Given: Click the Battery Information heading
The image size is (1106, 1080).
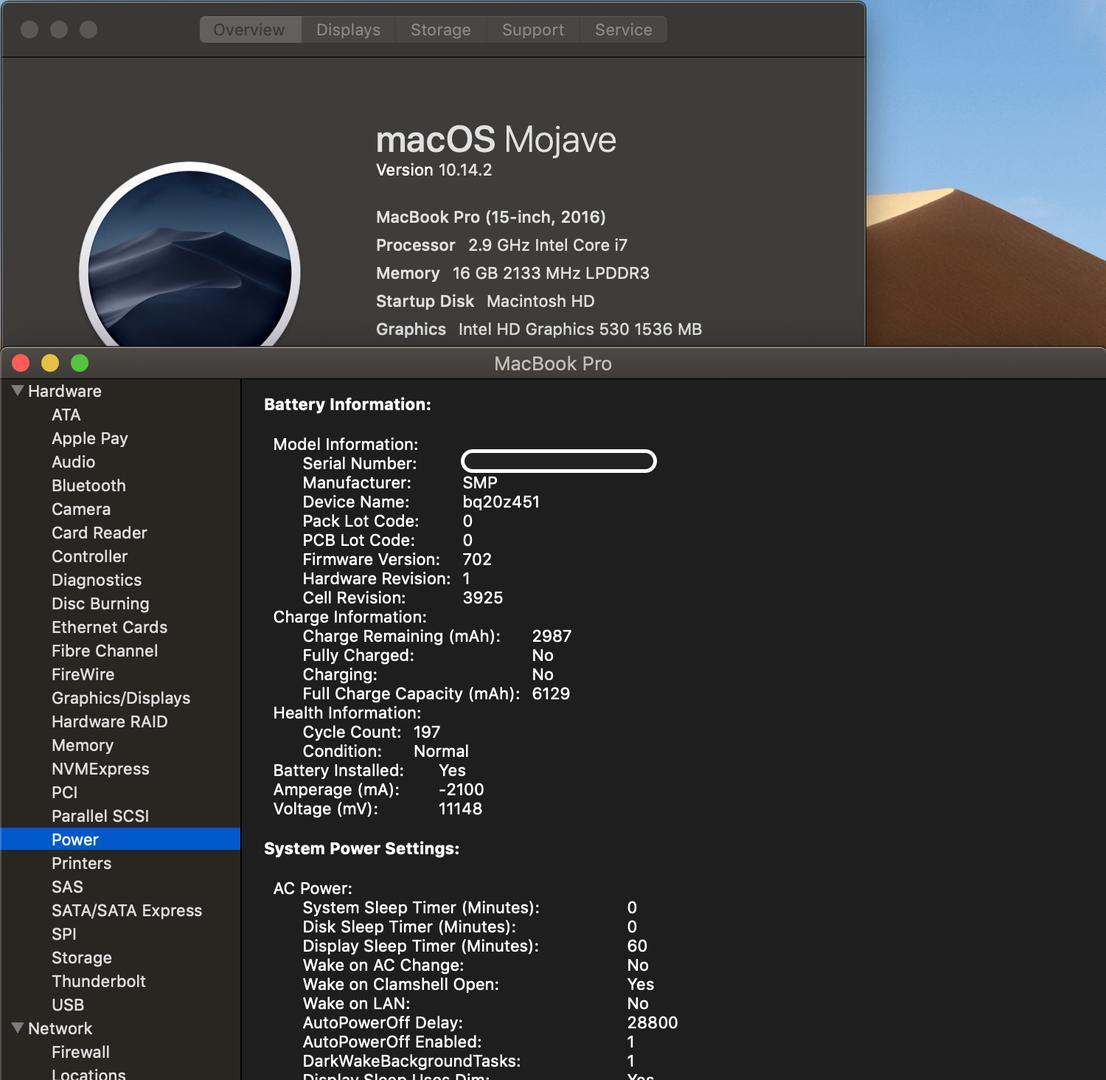Looking at the screenshot, I should point(348,405).
